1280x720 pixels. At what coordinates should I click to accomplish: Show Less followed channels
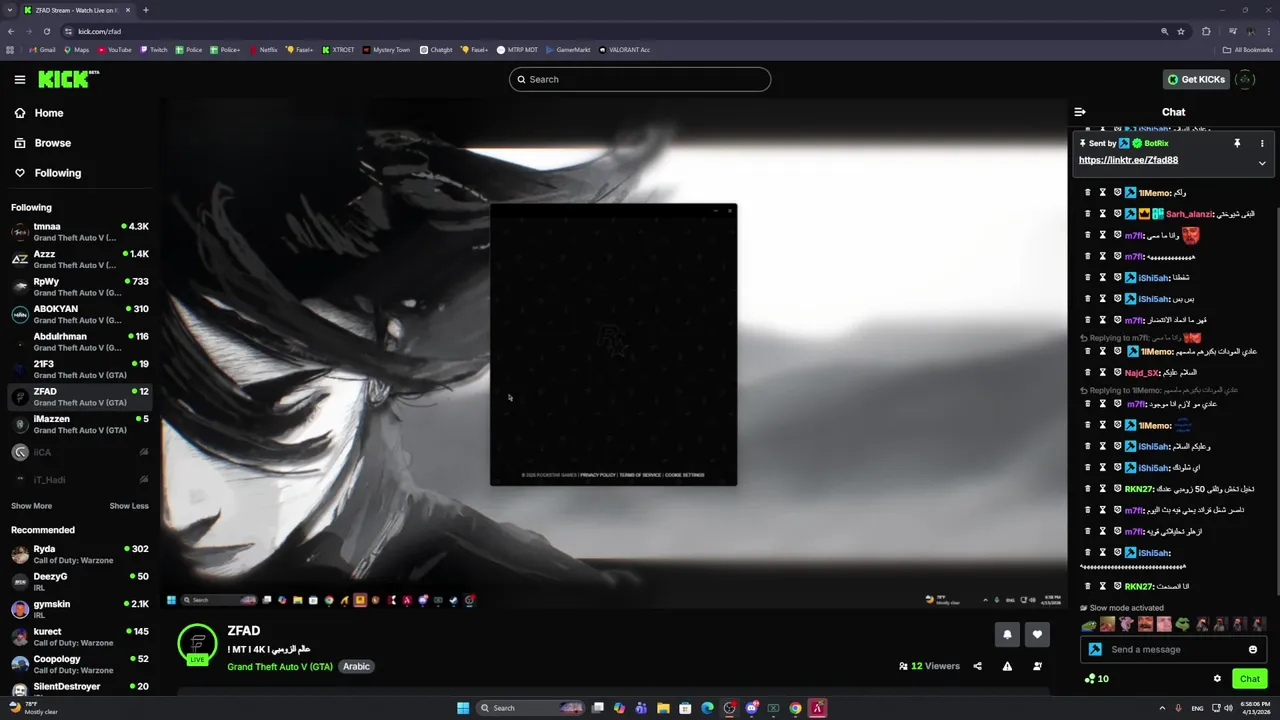pos(129,506)
